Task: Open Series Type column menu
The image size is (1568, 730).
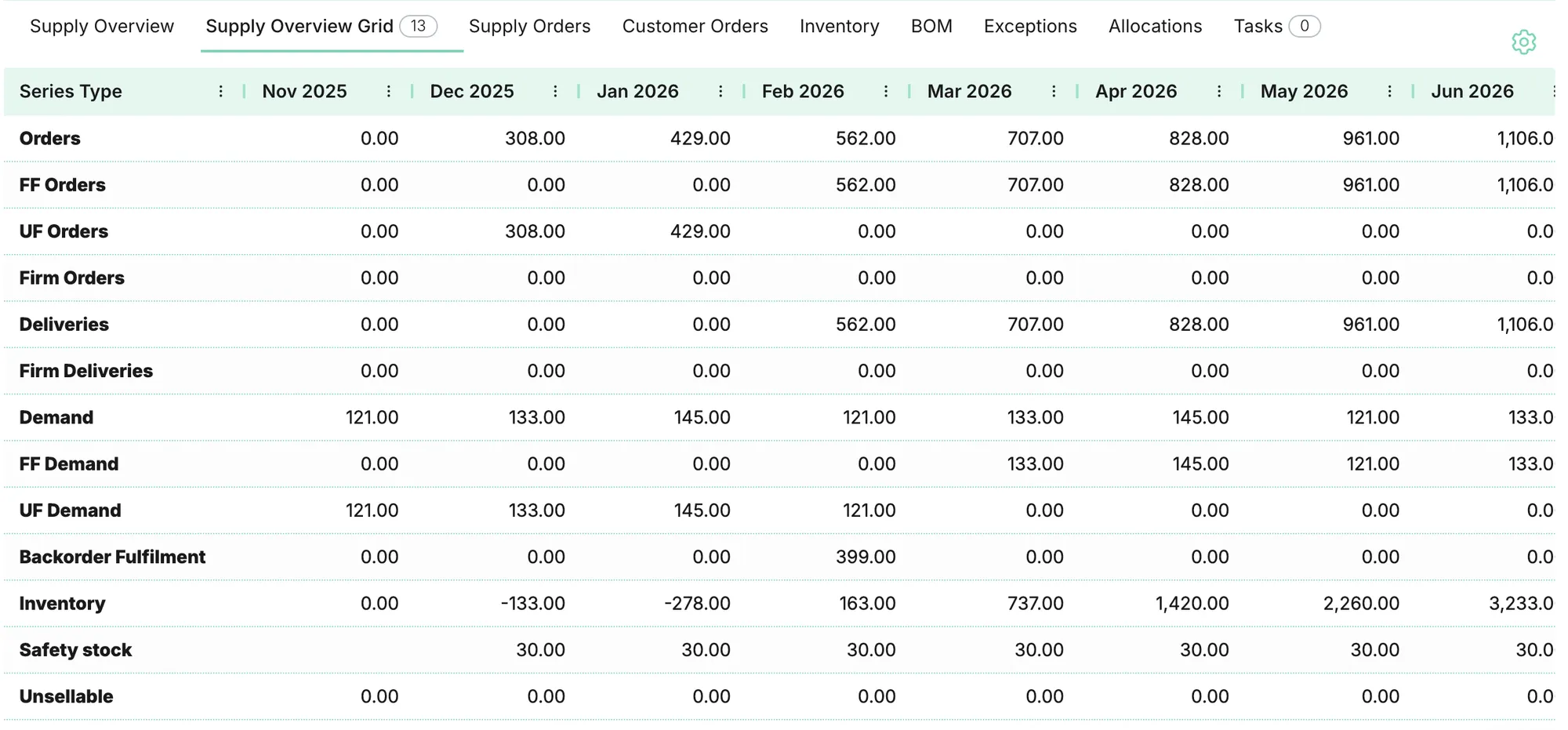Action: click(221, 92)
